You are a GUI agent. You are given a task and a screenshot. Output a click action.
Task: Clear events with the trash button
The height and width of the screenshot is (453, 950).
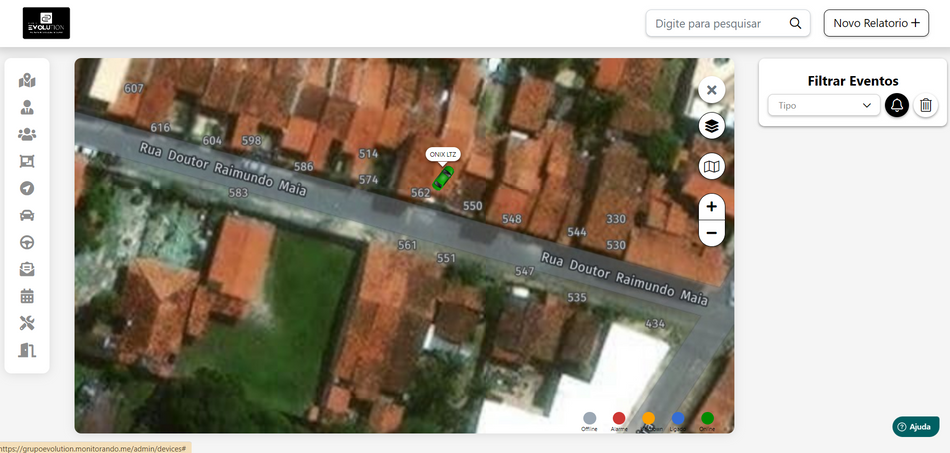(x=926, y=105)
